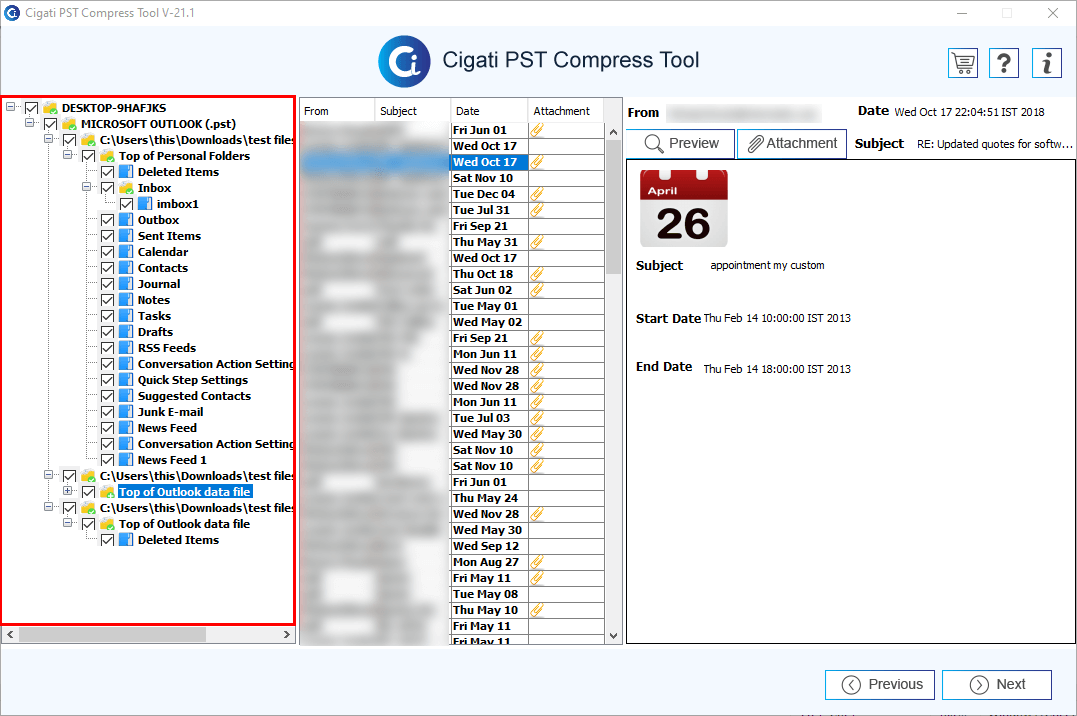
Task: Collapse the Top of Personal Folders node
Action: click(67, 155)
